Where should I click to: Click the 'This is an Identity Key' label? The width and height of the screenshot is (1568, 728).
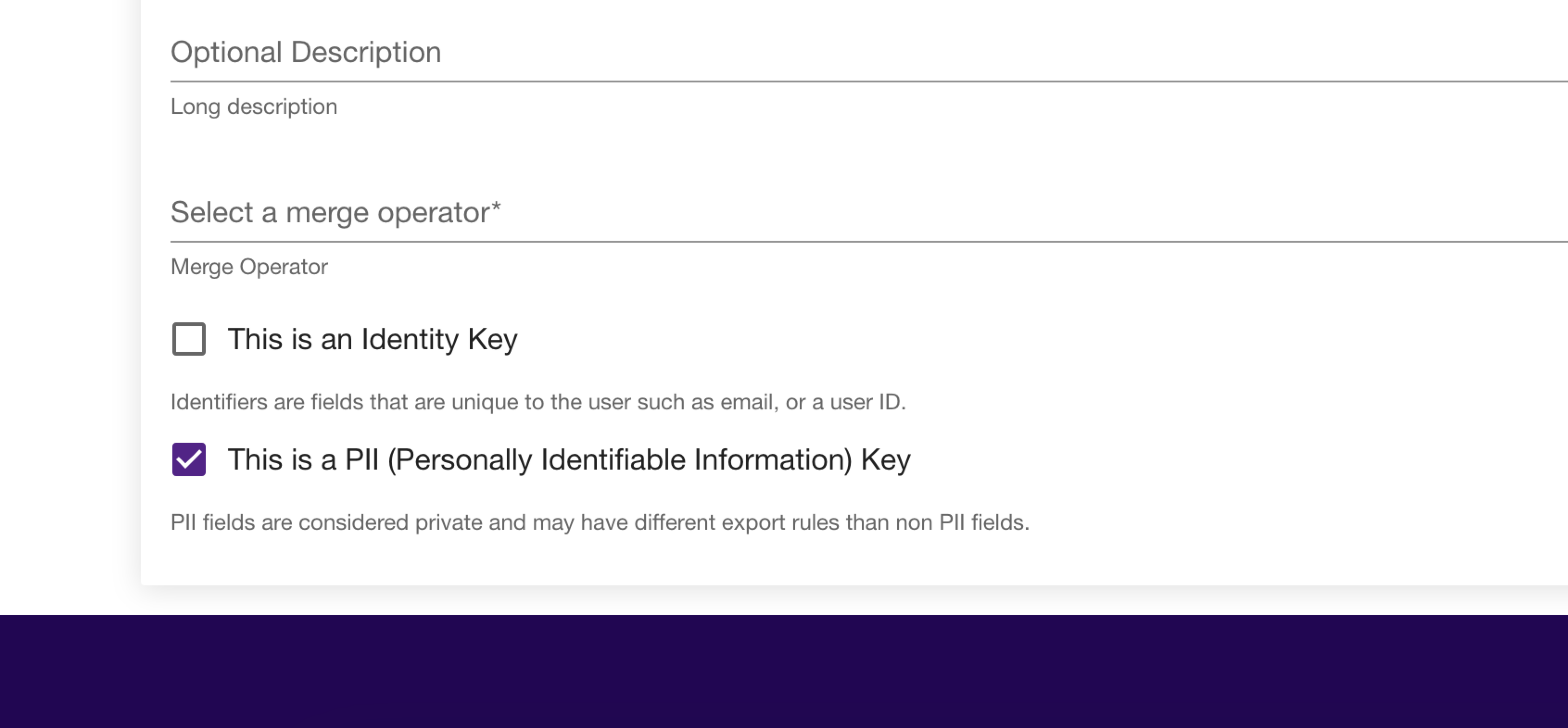[373, 339]
